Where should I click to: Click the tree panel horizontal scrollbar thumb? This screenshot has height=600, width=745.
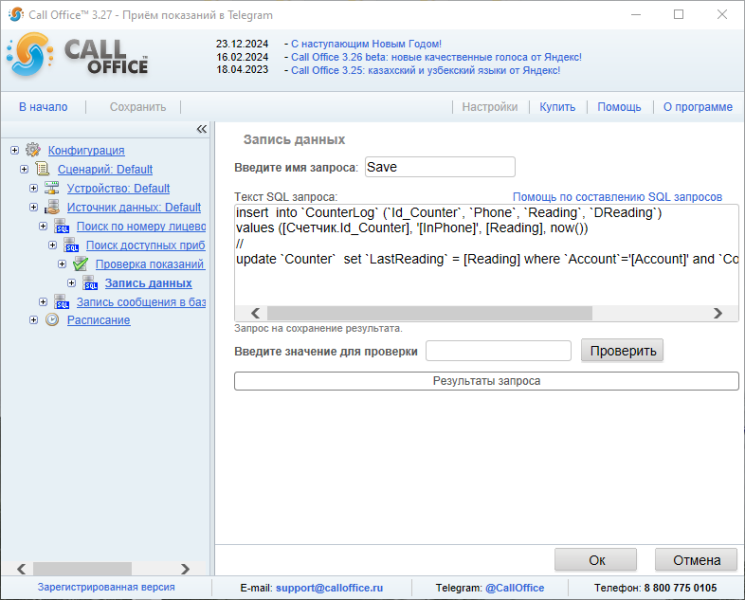(82, 569)
